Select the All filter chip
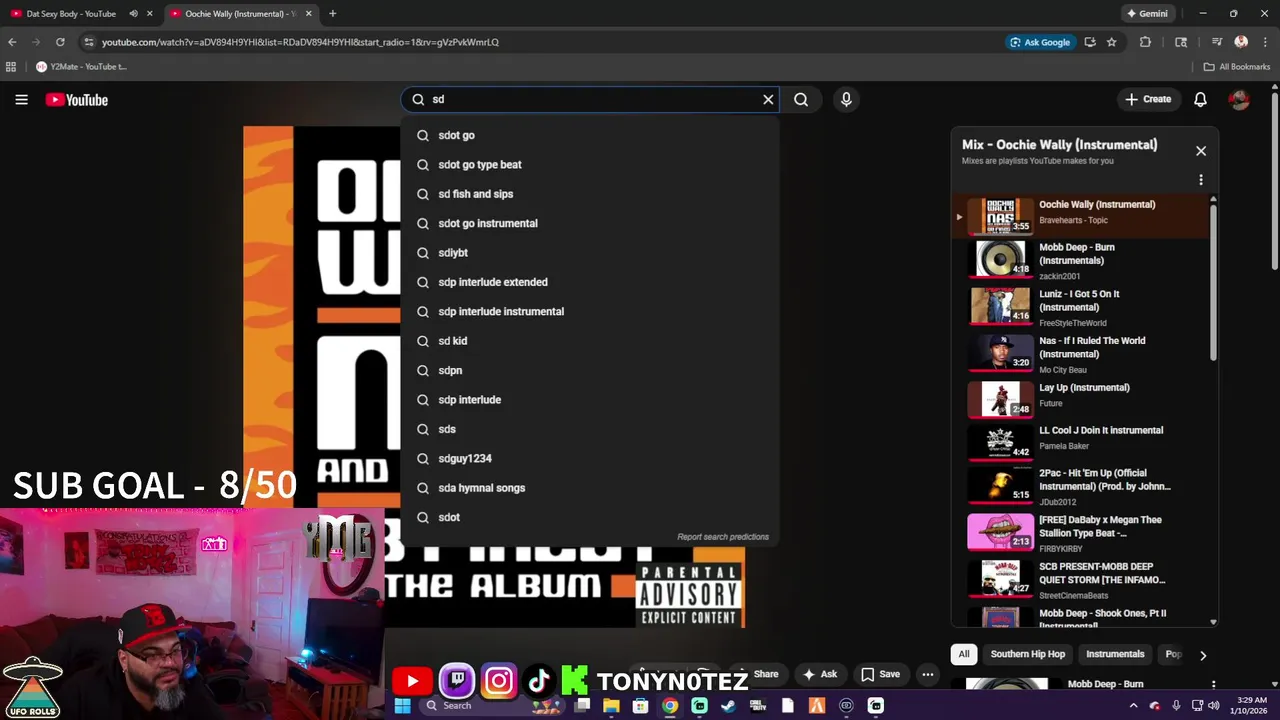1280x720 pixels. (964, 654)
